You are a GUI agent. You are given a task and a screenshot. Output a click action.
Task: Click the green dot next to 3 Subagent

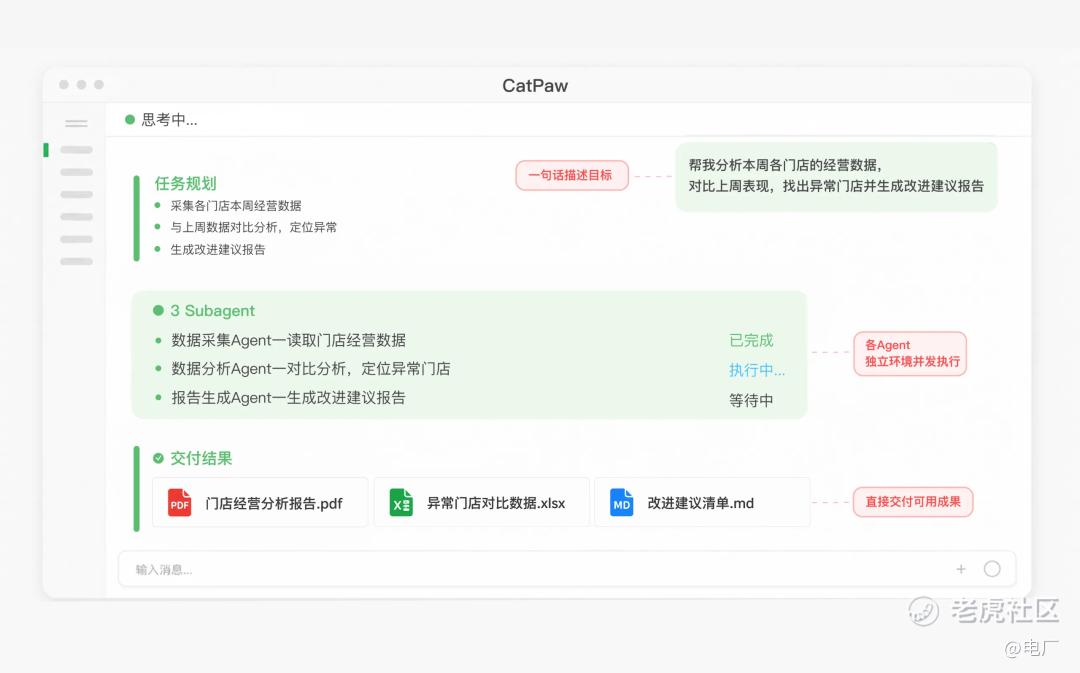pos(158,311)
